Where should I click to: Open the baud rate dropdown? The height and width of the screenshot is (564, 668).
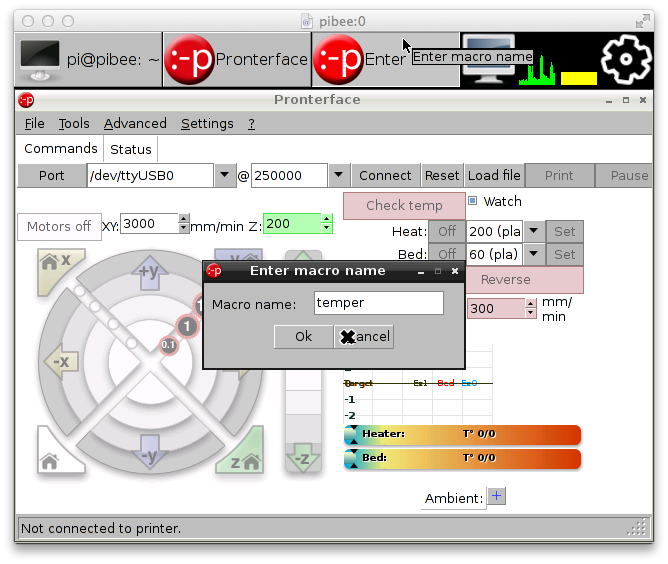pos(339,175)
